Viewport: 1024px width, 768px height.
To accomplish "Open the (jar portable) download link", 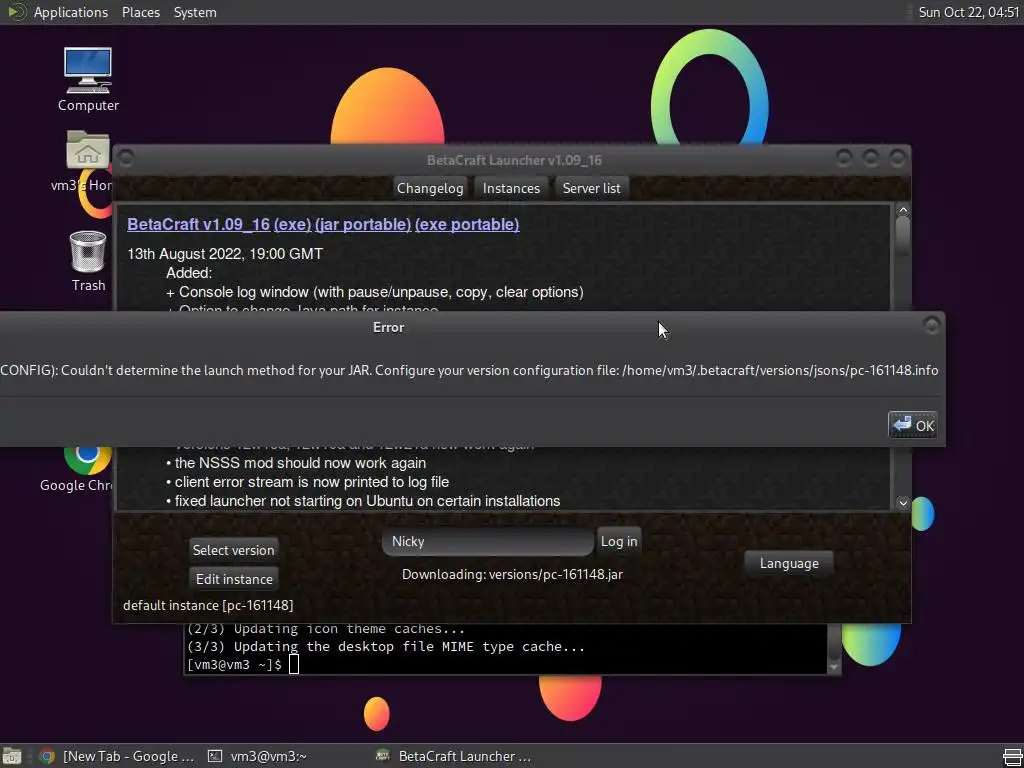I will click(x=363, y=224).
